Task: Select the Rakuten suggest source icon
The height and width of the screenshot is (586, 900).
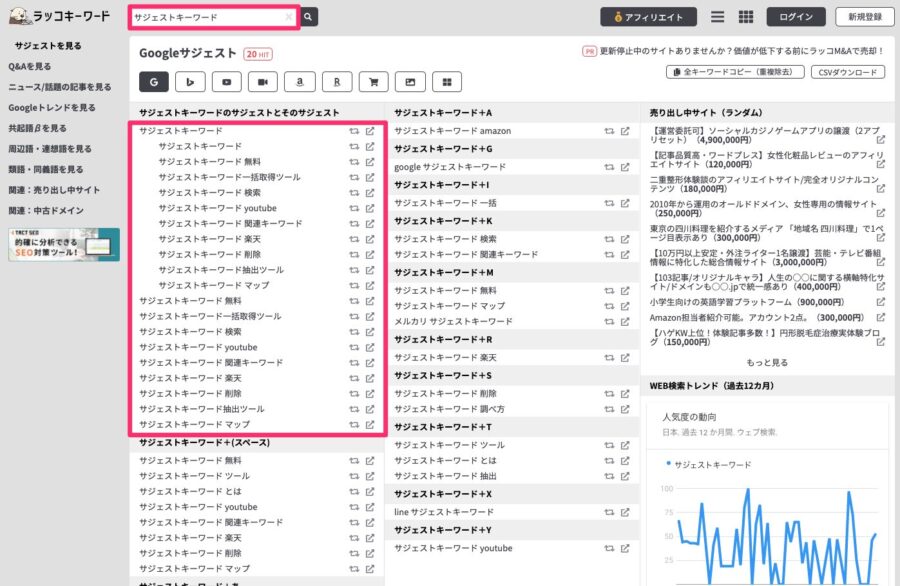Action: click(337, 82)
